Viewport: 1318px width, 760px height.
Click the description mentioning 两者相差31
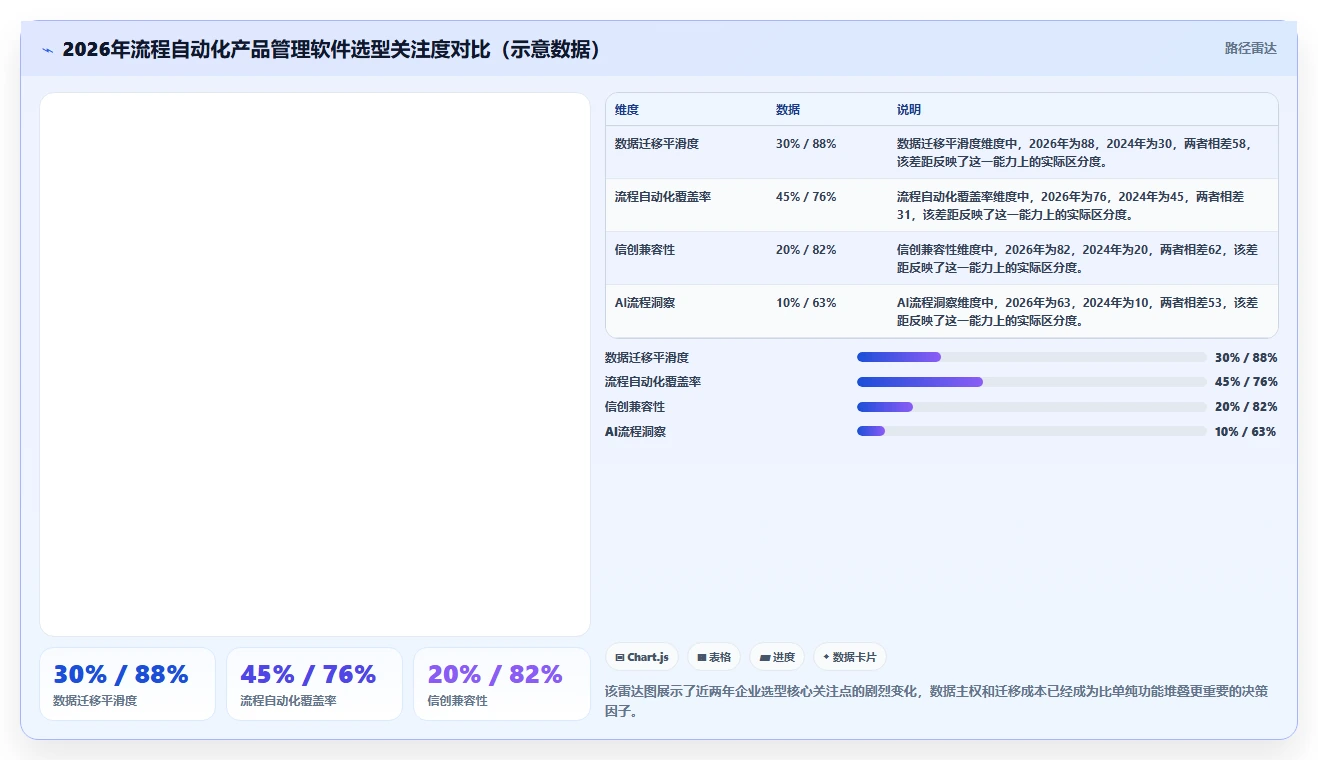(1071, 205)
